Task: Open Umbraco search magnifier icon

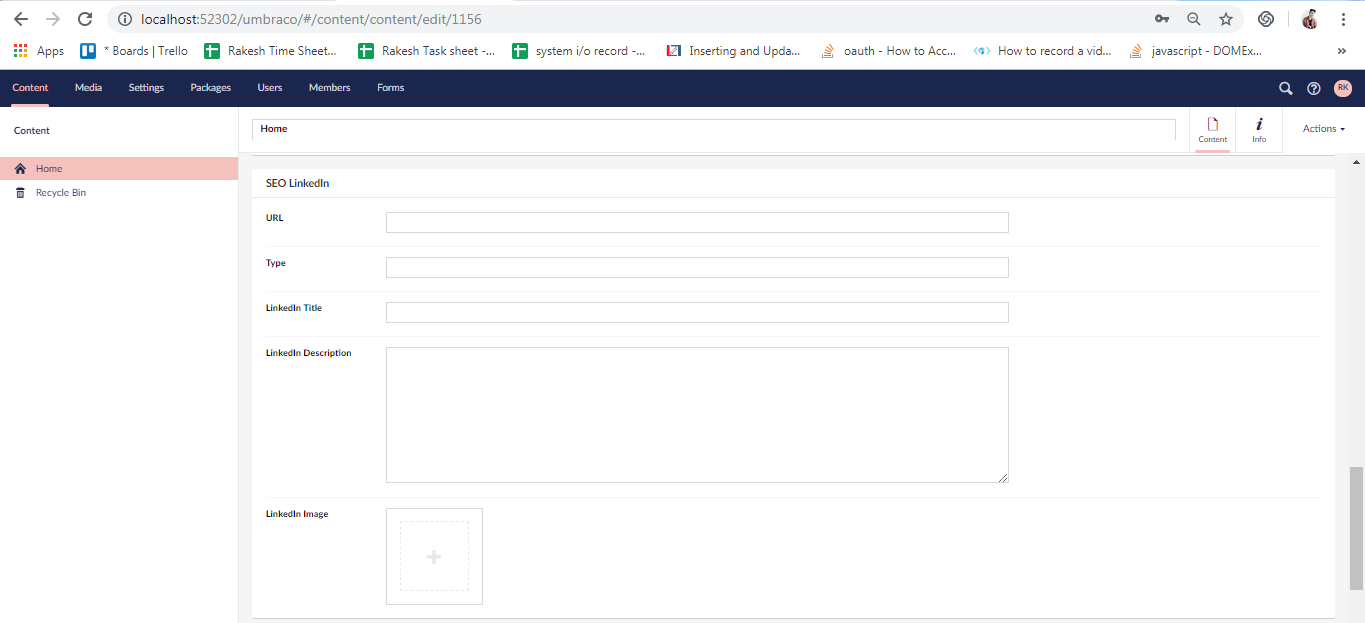Action: pyautogui.click(x=1286, y=88)
